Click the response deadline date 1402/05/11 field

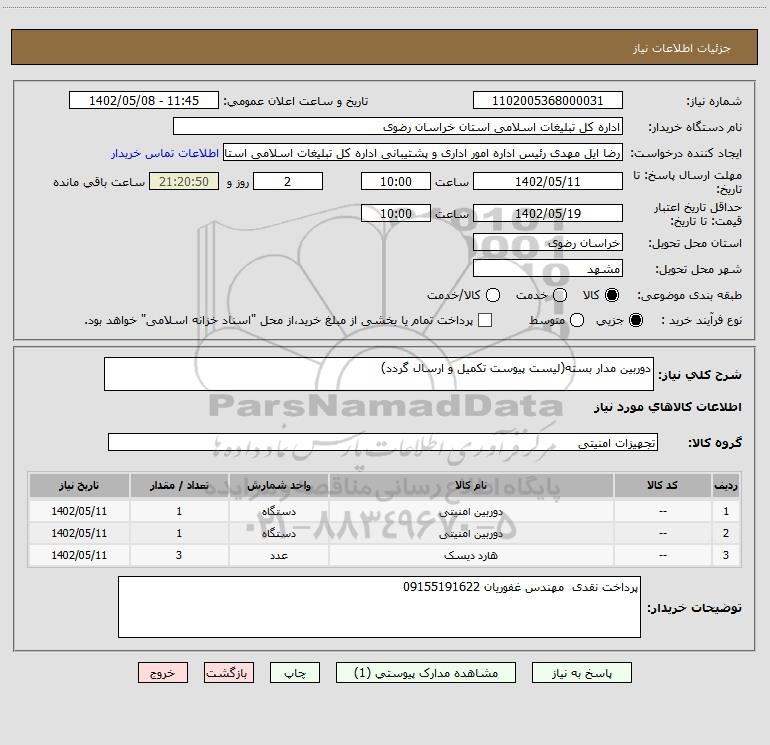coord(548,181)
